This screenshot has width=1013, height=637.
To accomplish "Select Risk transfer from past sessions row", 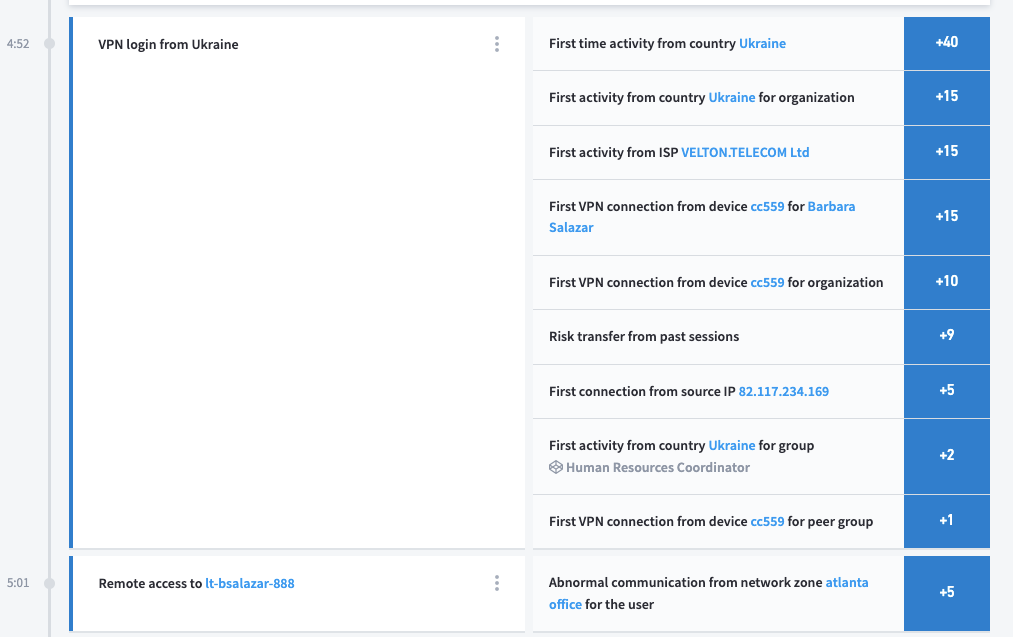I will click(644, 337).
